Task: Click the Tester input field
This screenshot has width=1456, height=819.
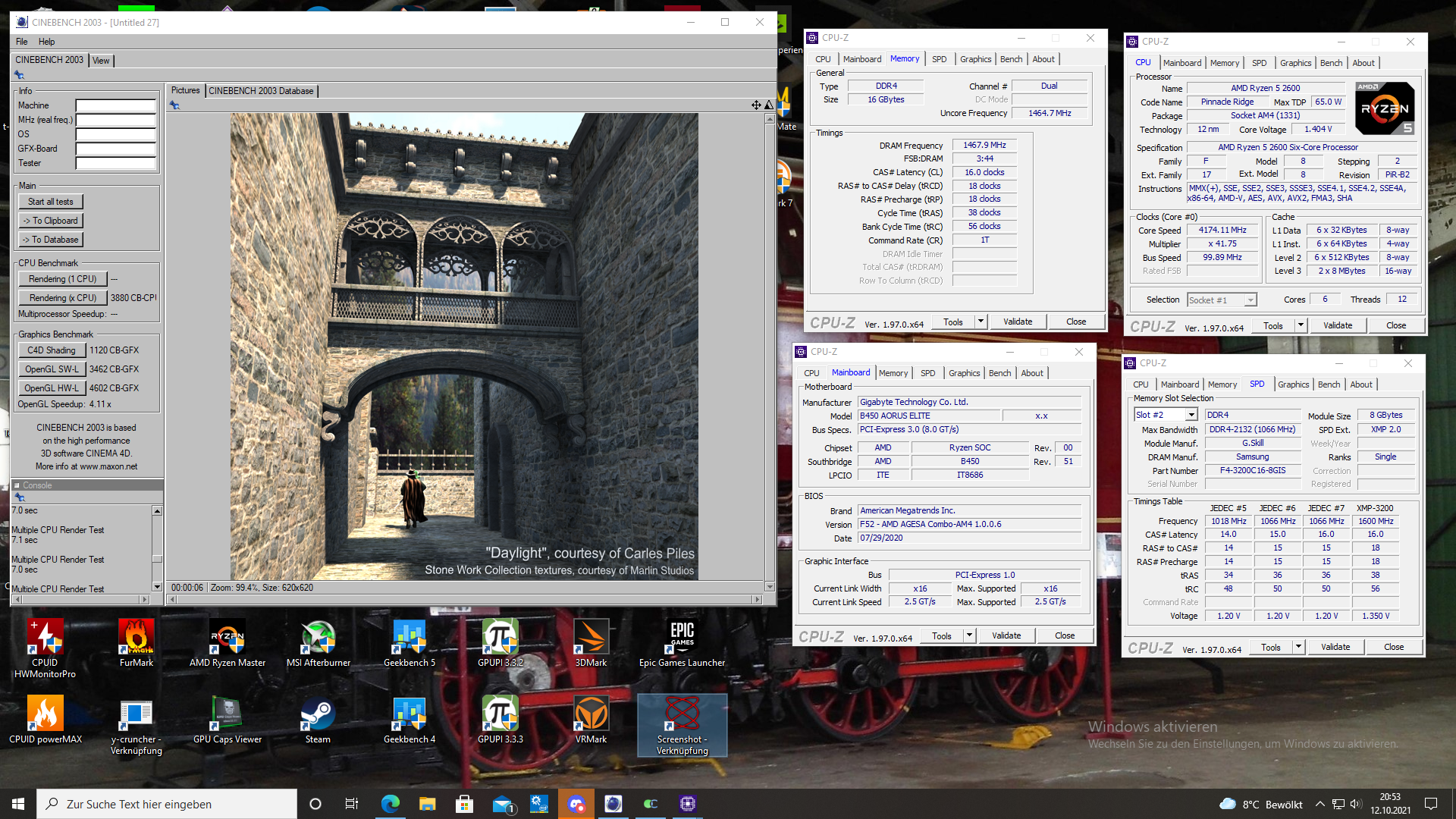Action: (115, 163)
